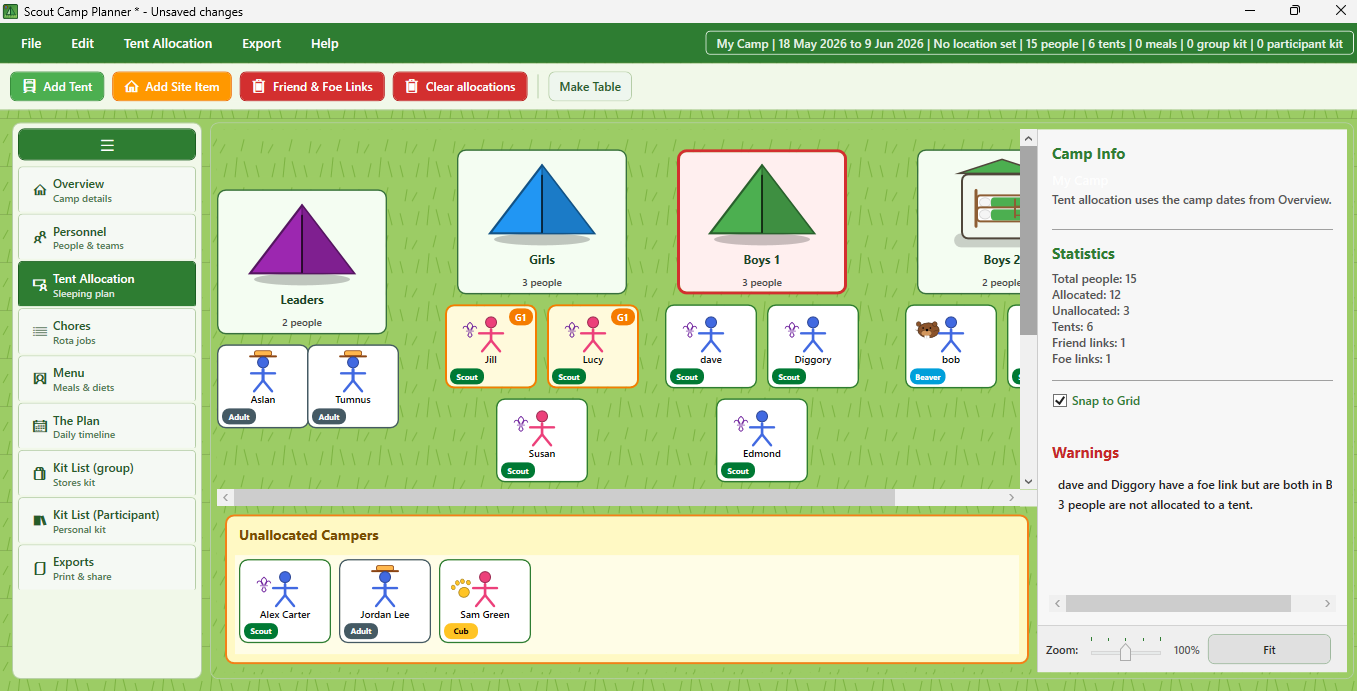Viewport: 1357px width, 691px height.
Task: Click the "Friend links: 1" statistic
Action: click(1089, 343)
